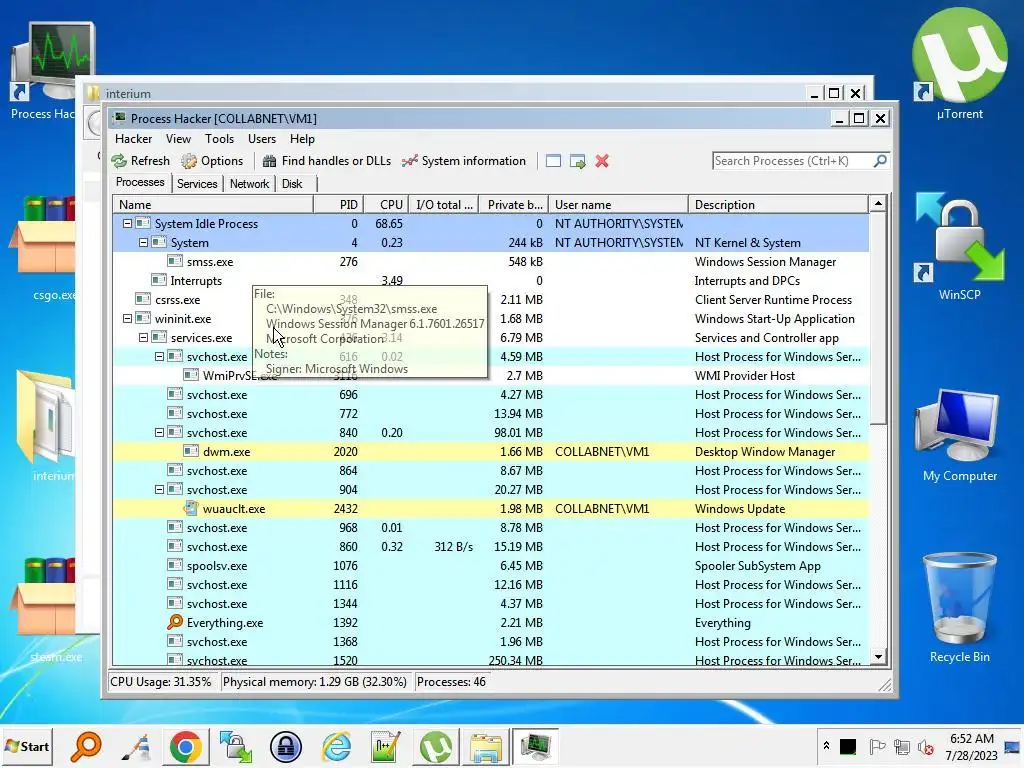The image size is (1024, 768).
Task: Open System information graph window
Action: 464,161
